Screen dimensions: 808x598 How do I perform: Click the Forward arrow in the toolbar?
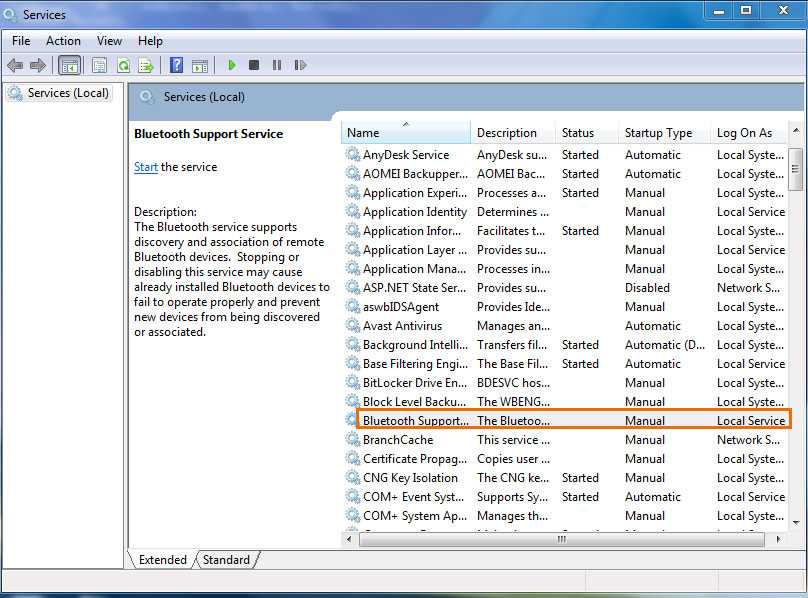click(38, 65)
